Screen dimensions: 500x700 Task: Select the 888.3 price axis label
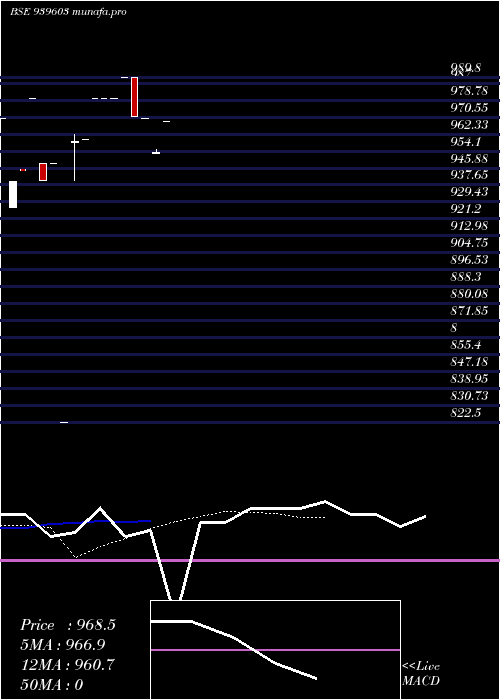tap(465, 277)
